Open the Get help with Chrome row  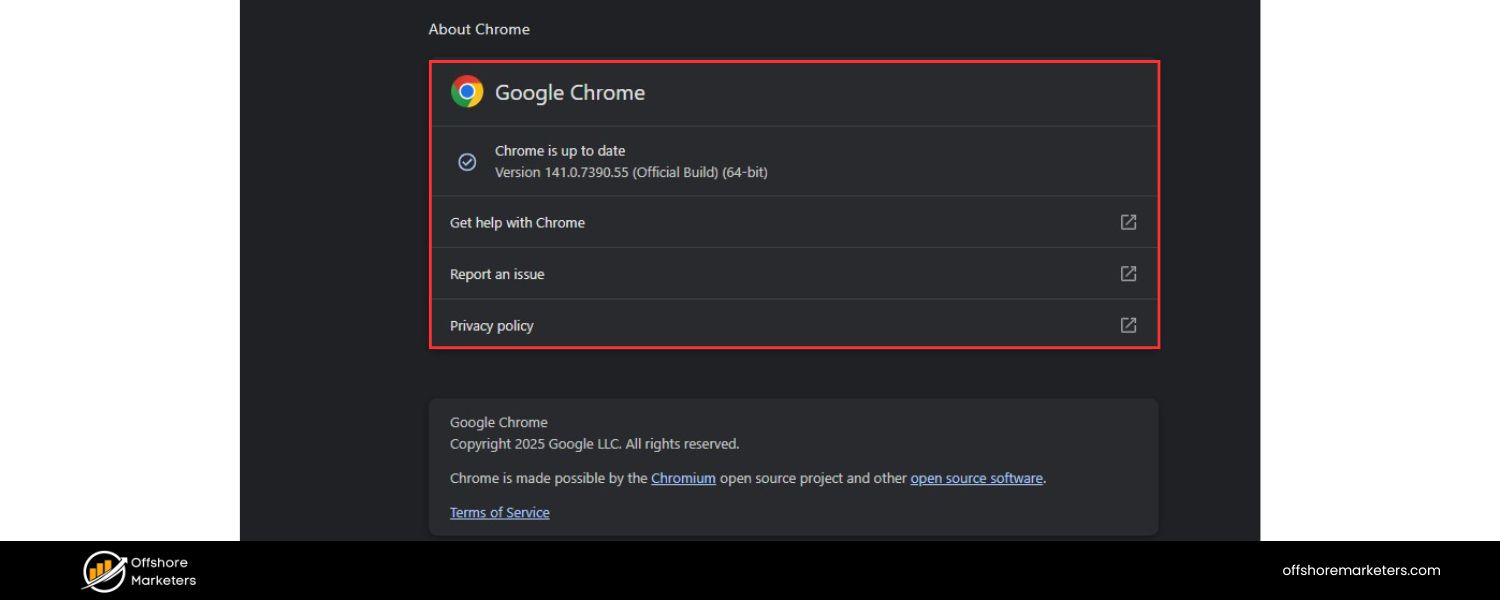tap(517, 223)
